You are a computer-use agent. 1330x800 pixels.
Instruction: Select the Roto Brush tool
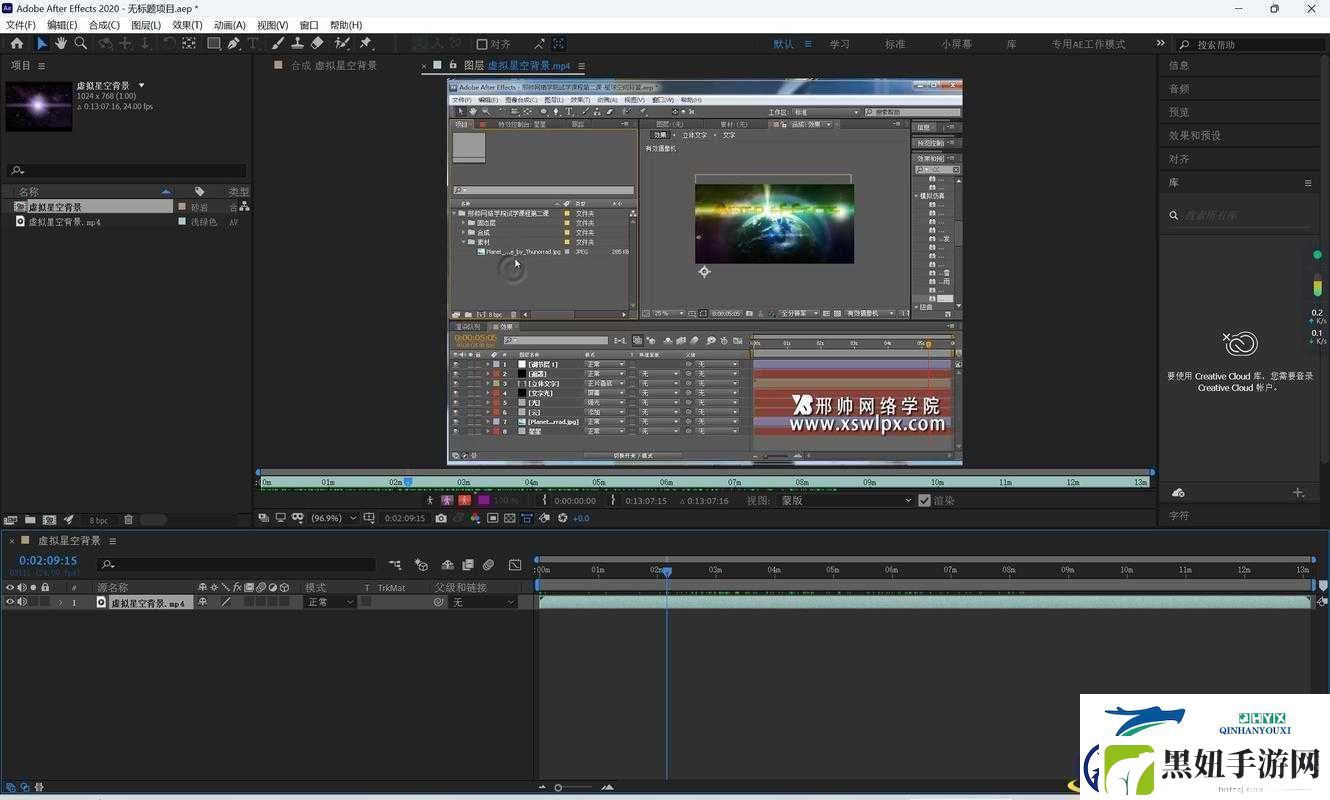[x=342, y=44]
